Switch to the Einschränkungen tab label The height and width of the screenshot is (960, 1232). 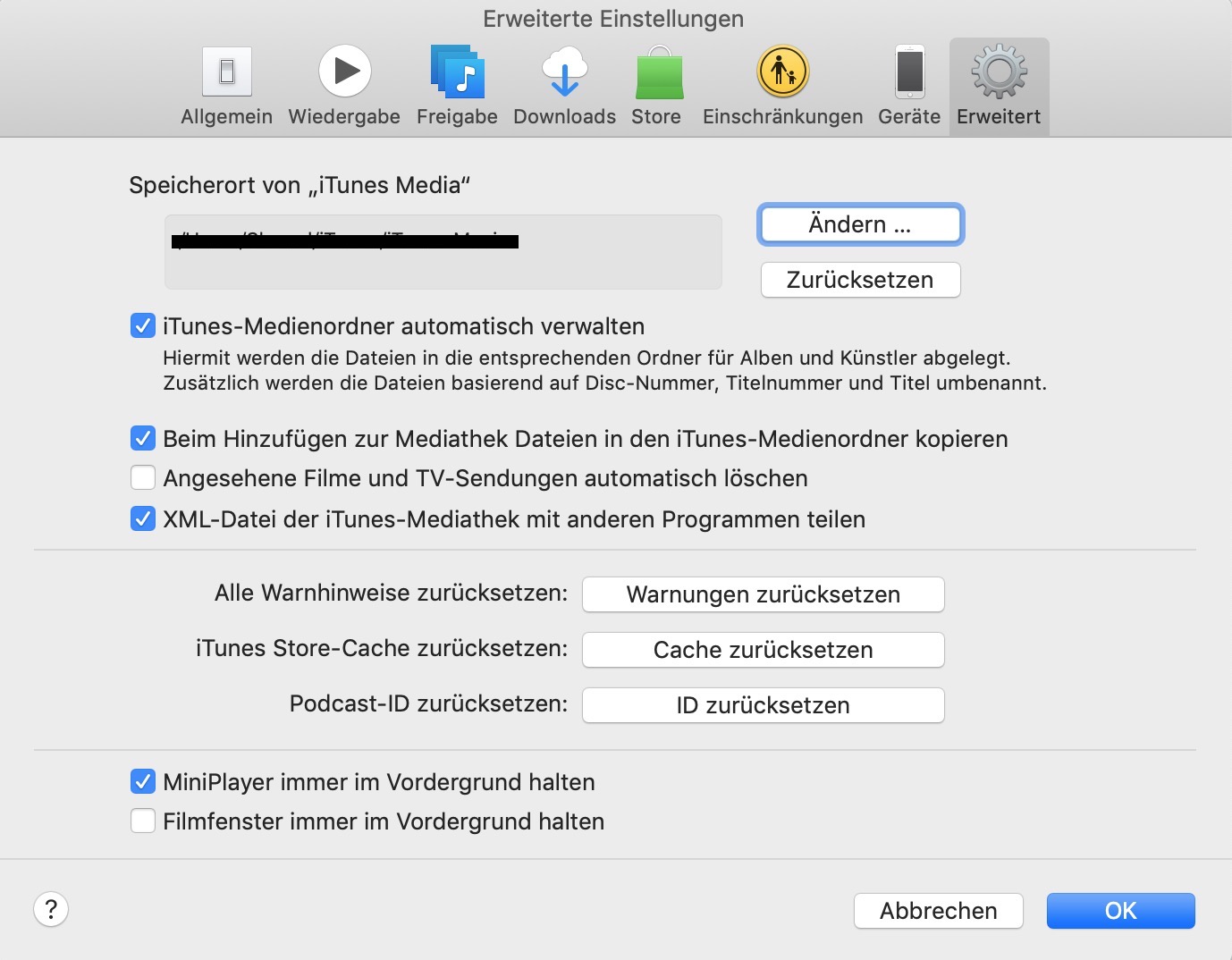tap(783, 116)
